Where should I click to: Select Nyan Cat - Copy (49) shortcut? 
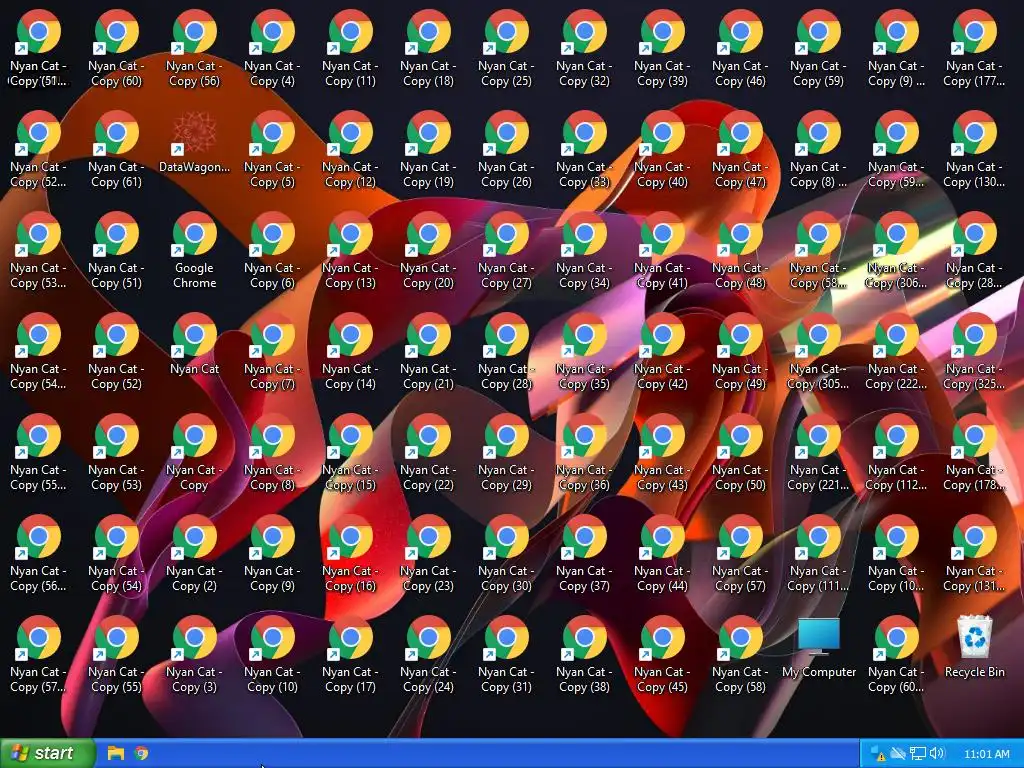pyautogui.click(x=740, y=352)
